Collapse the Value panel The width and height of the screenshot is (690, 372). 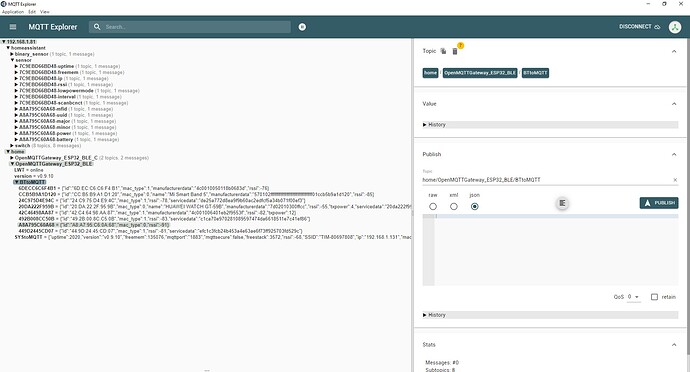[674, 104]
